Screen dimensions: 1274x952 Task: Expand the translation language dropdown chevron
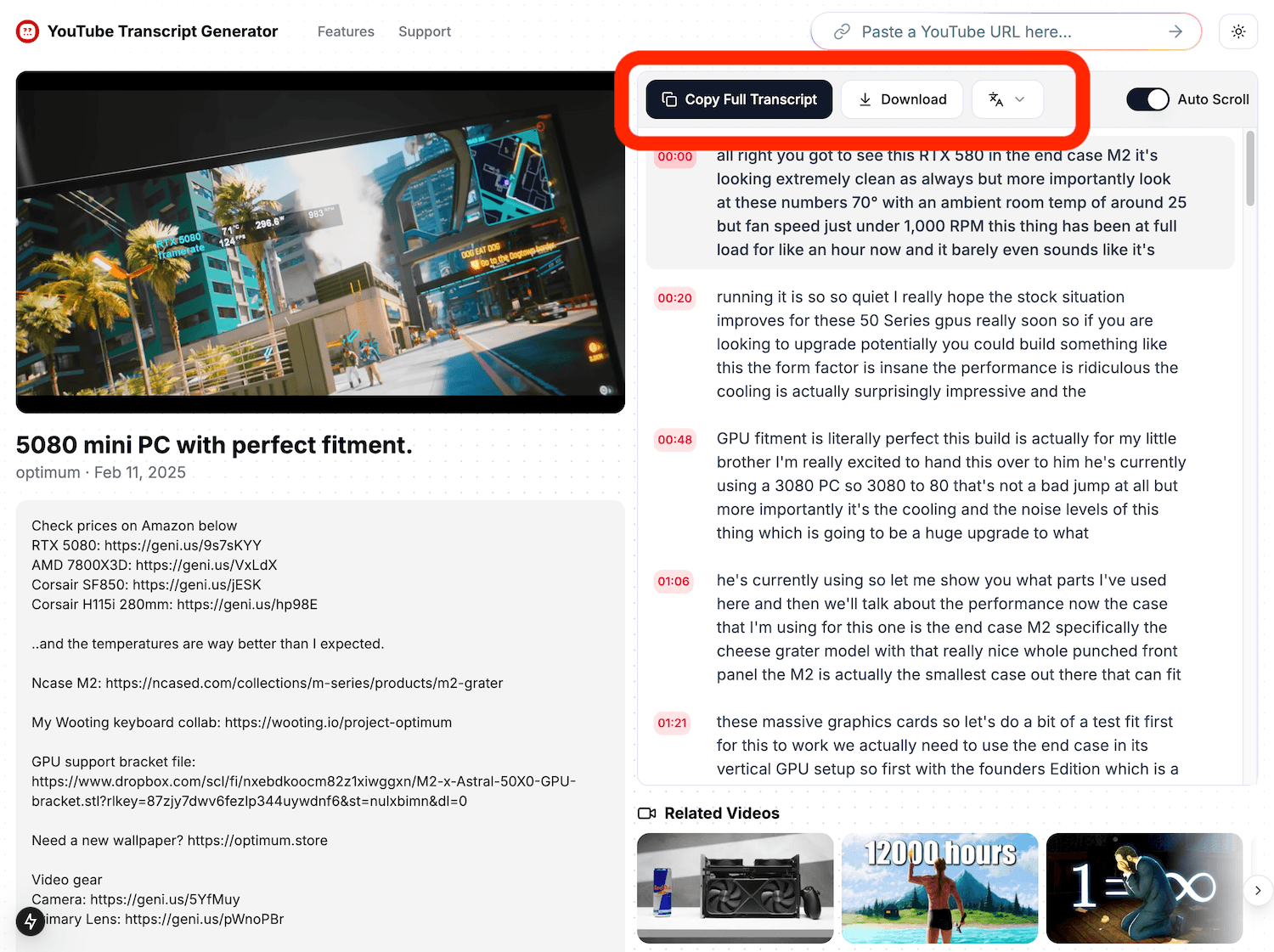(x=1020, y=99)
